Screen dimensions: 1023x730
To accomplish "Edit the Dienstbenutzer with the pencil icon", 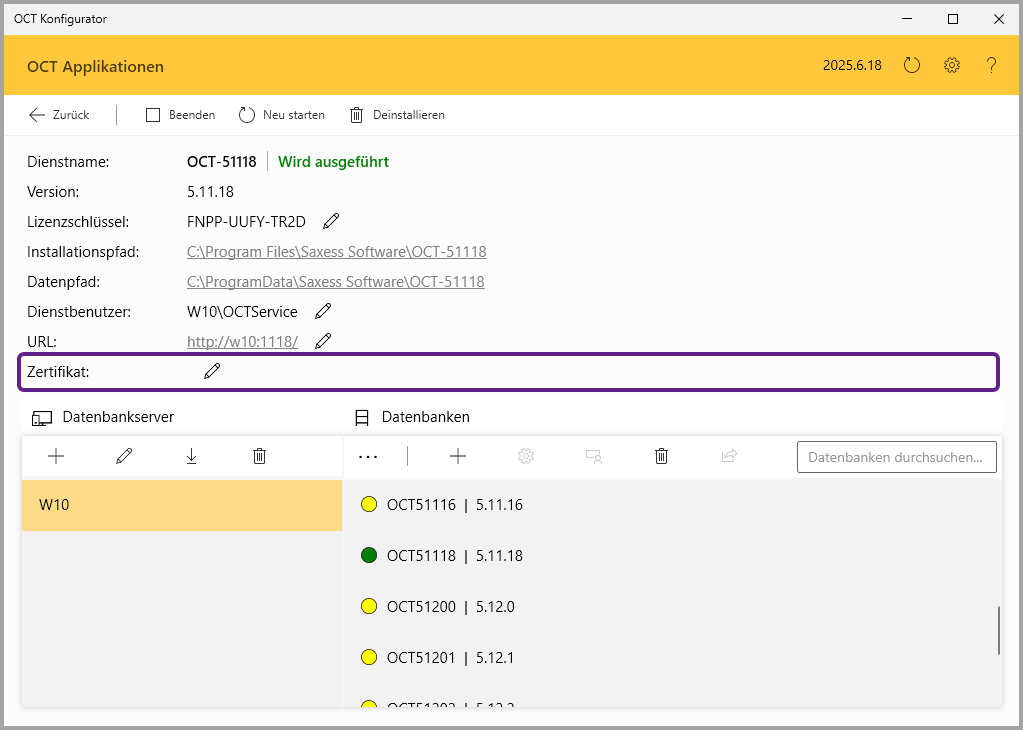I will coord(323,311).
